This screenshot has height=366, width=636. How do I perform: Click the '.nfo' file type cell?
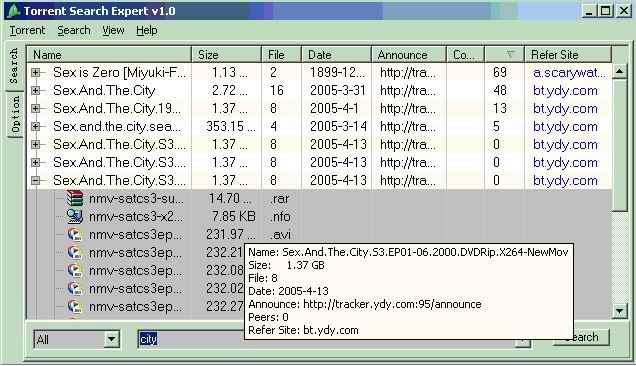coord(280,216)
